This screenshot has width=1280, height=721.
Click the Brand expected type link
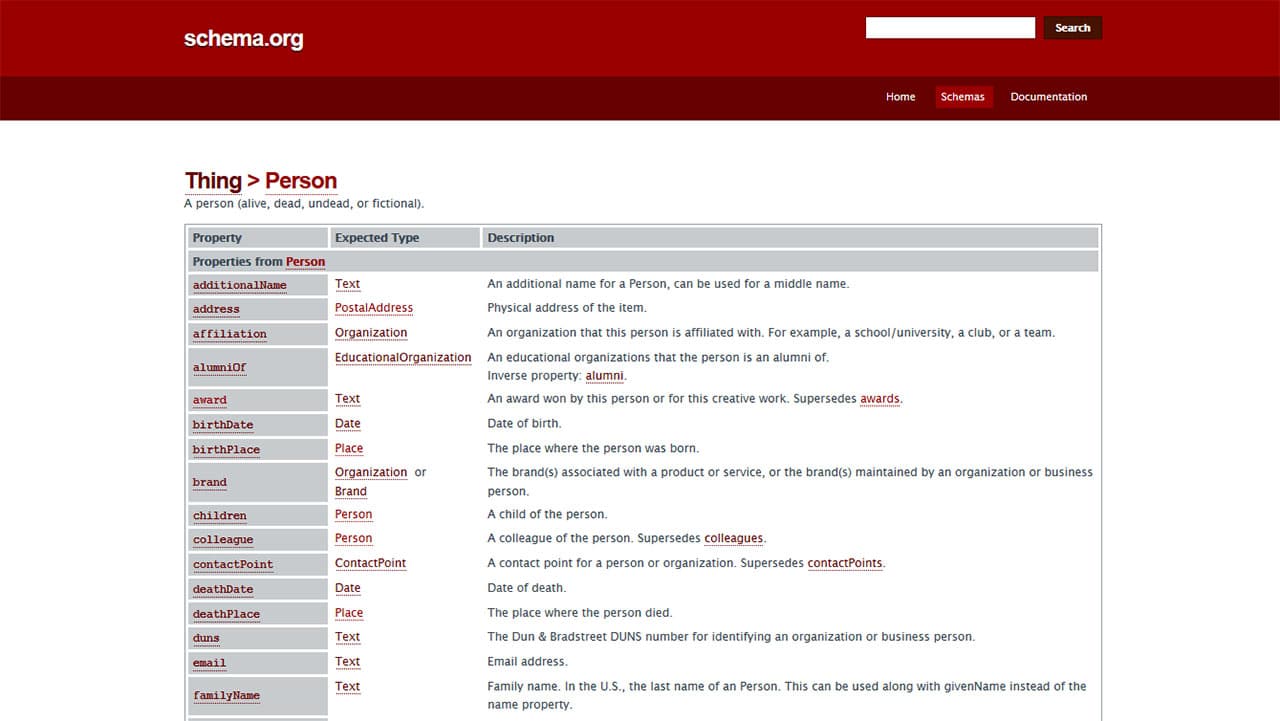click(x=351, y=492)
